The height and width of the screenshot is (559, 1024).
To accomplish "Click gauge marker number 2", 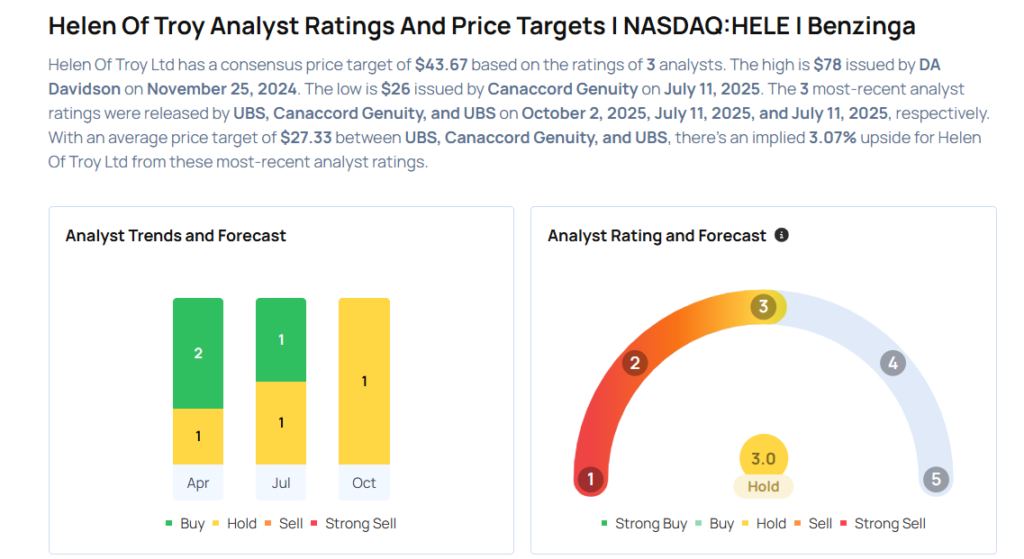I will point(633,364).
